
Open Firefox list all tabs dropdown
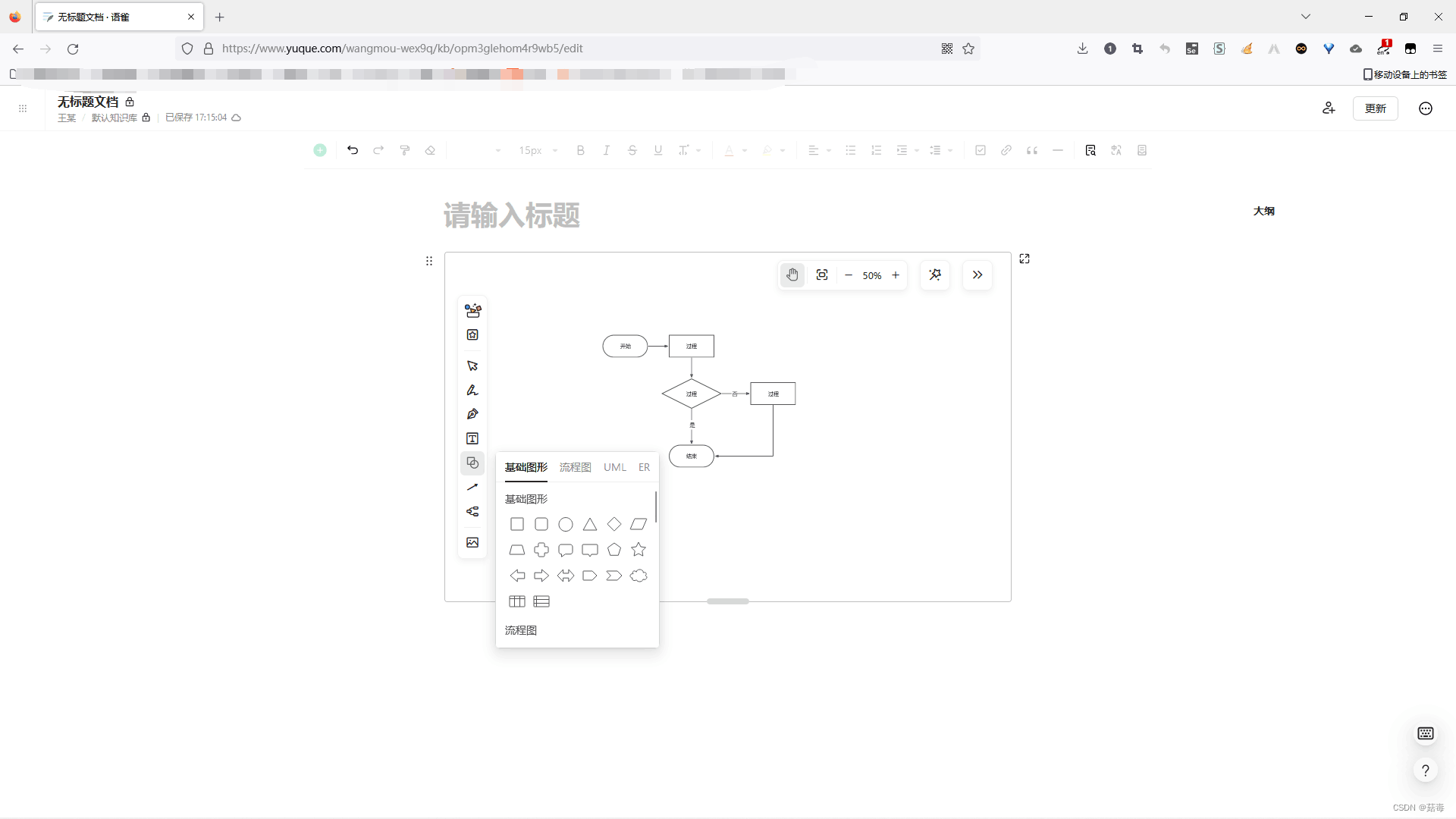pos(1306,17)
